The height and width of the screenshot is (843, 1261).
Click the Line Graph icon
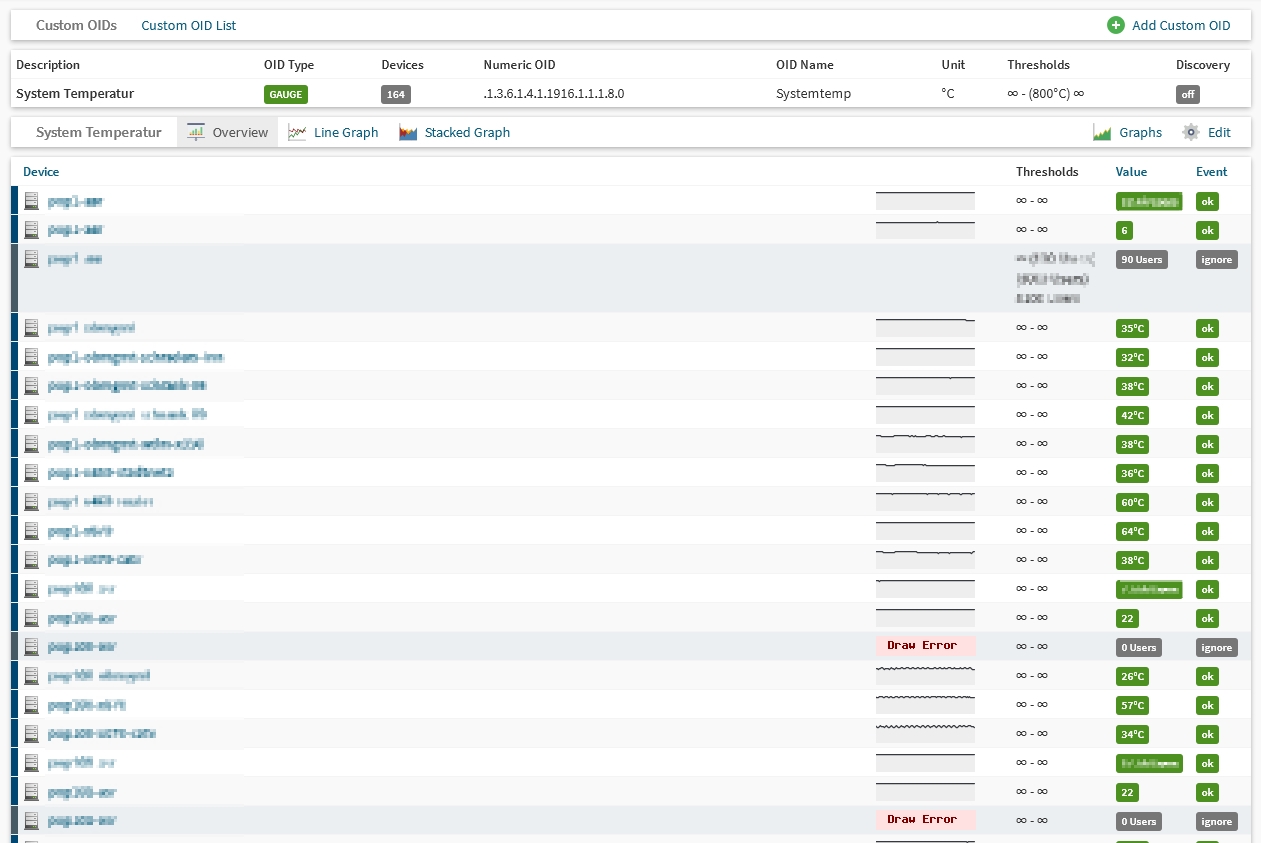pos(297,132)
